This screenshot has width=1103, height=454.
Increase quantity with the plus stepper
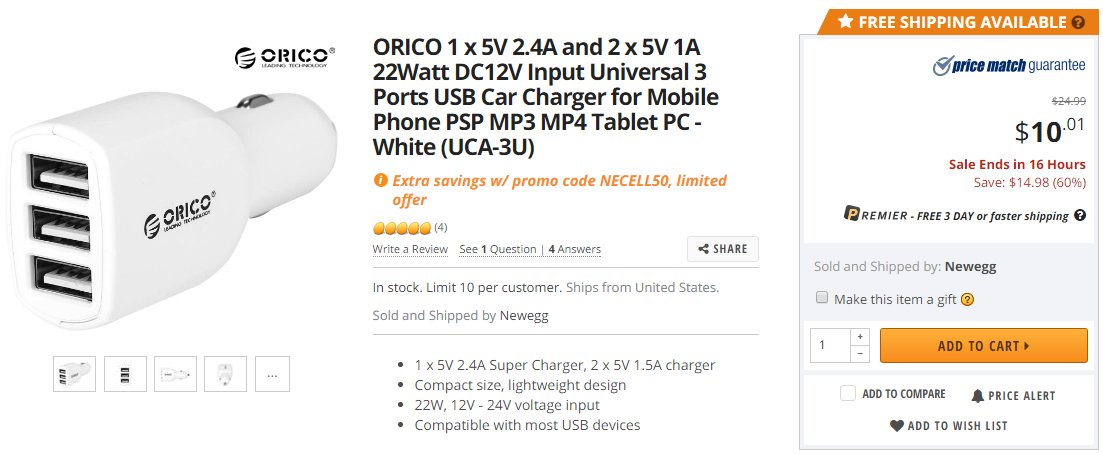(861, 337)
